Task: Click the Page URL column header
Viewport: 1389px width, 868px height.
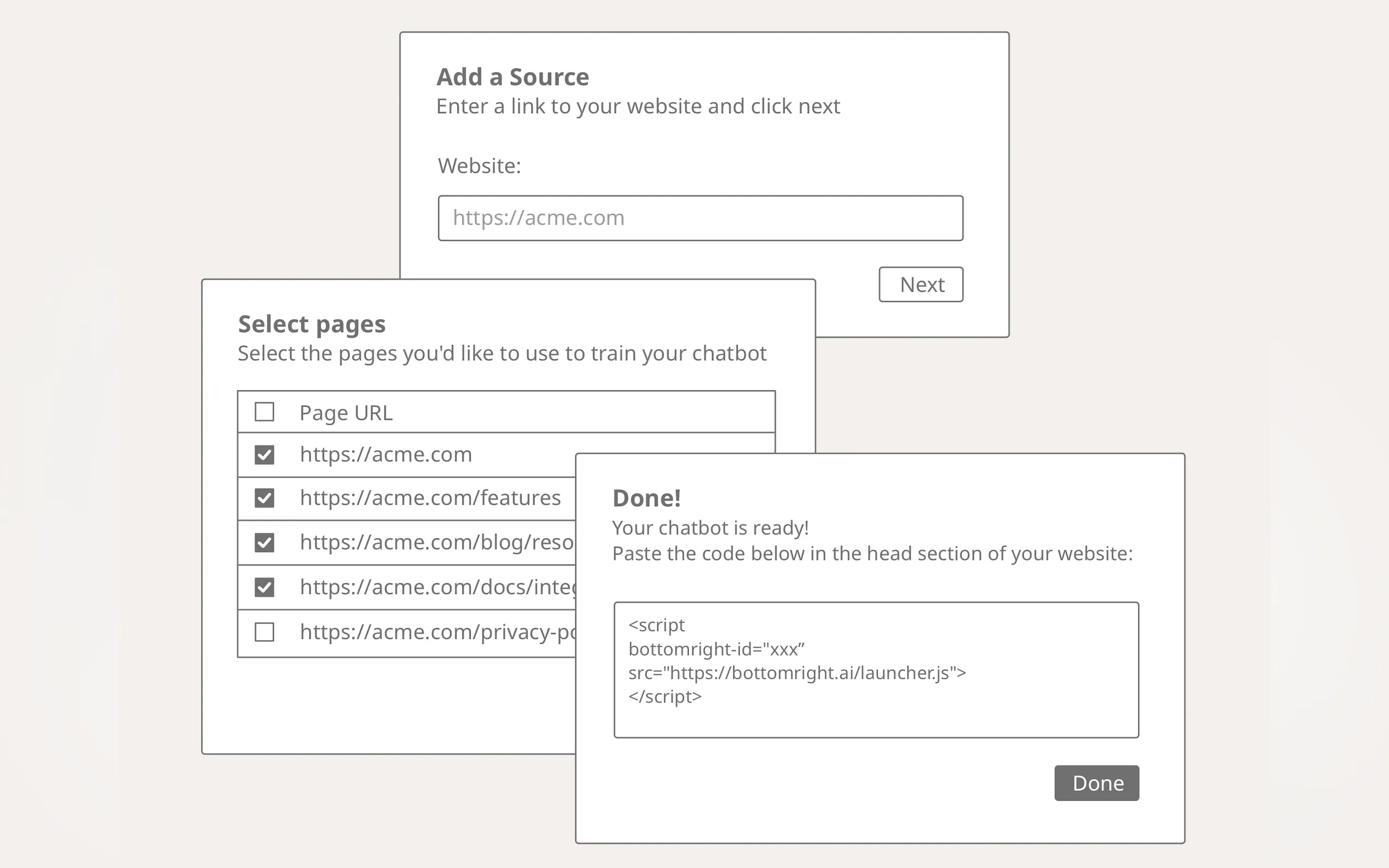Action: 346,413
